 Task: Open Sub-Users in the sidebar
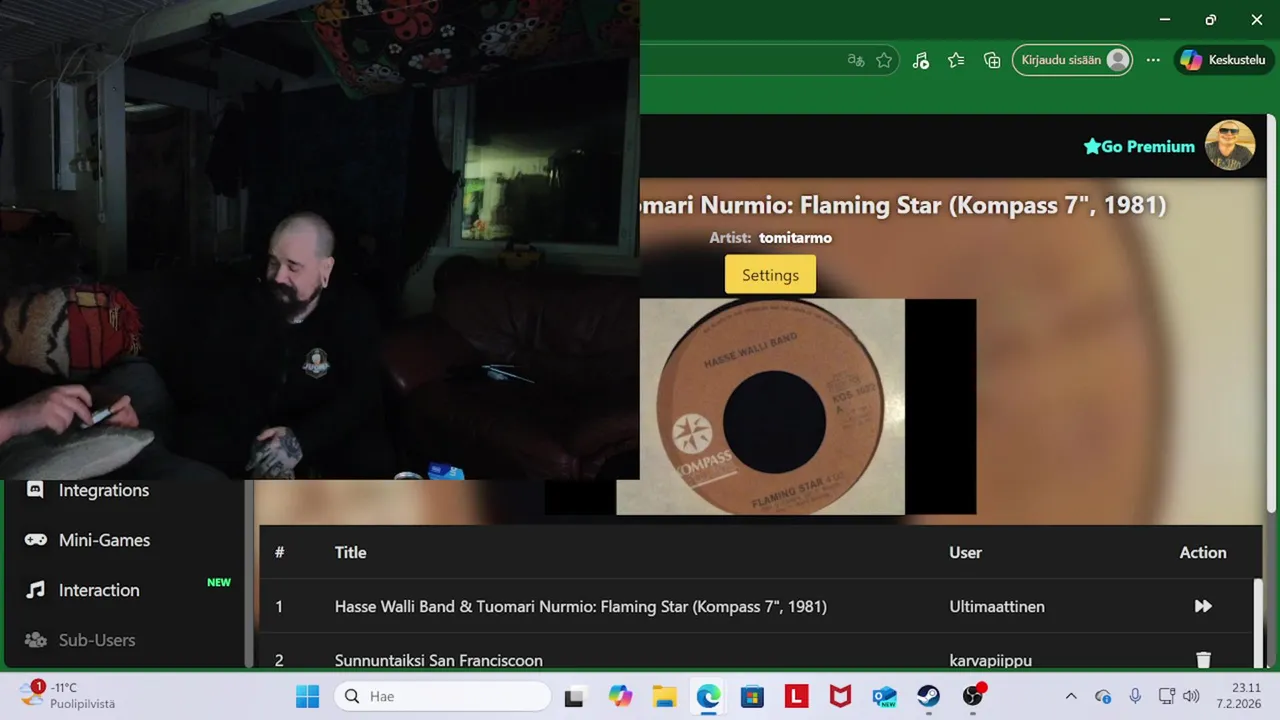coord(97,640)
